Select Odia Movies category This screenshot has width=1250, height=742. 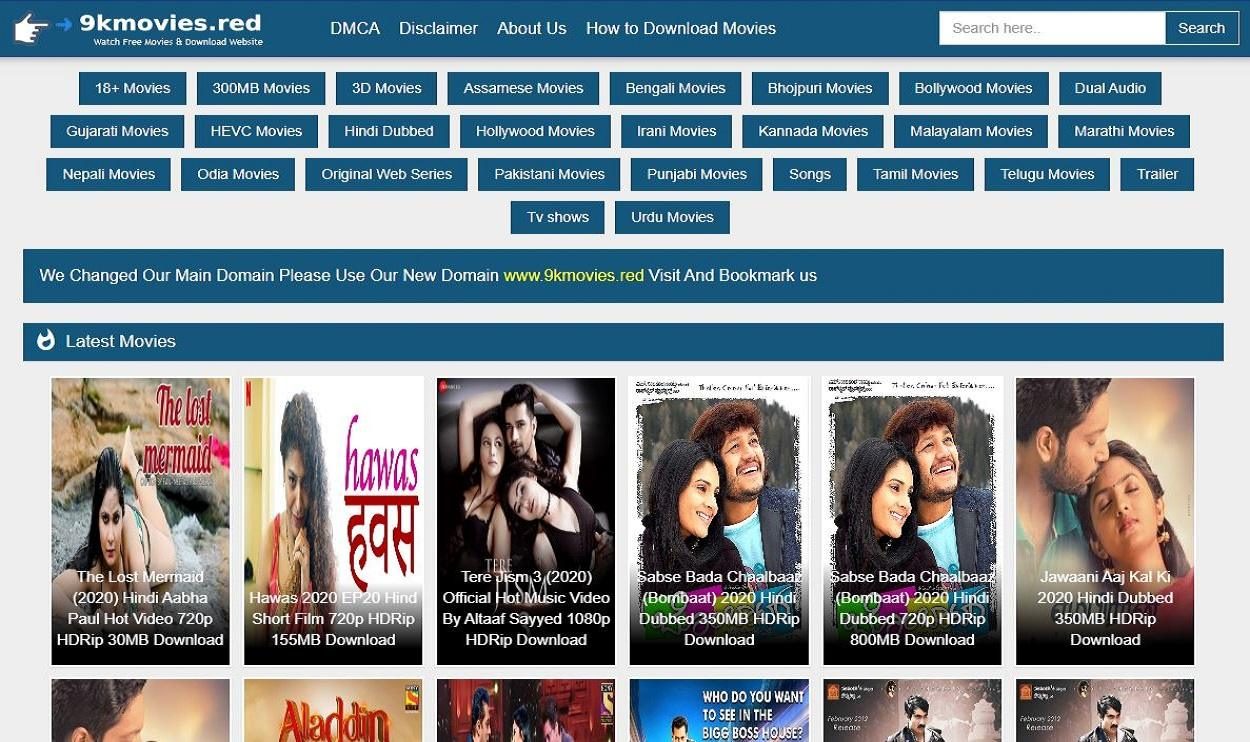(x=238, y=174)
